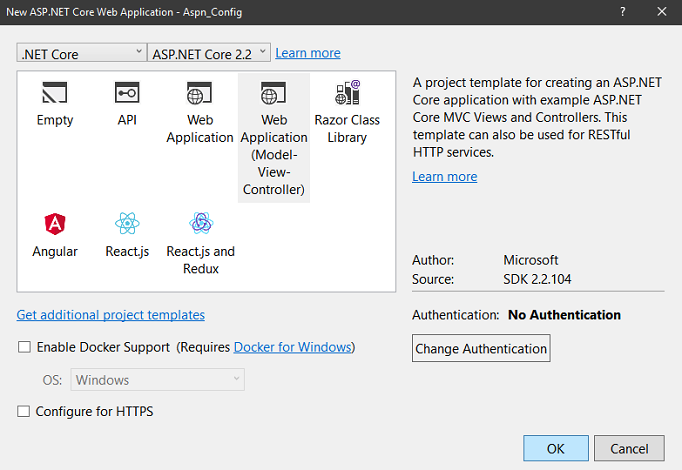
Task: Open the ASP.NET Core 2.2 version dropdown
Action: pos(209,53)
